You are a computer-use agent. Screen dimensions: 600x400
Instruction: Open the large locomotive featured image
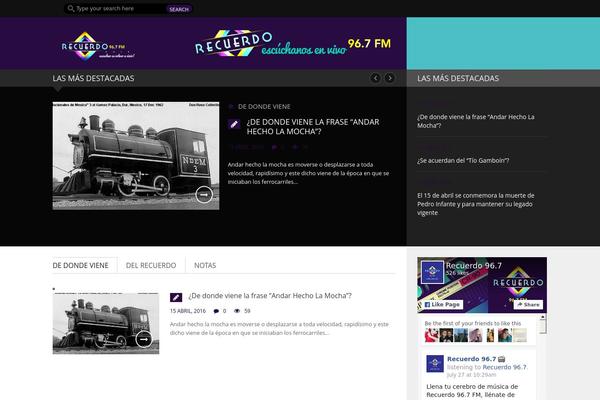pos(136,156)
